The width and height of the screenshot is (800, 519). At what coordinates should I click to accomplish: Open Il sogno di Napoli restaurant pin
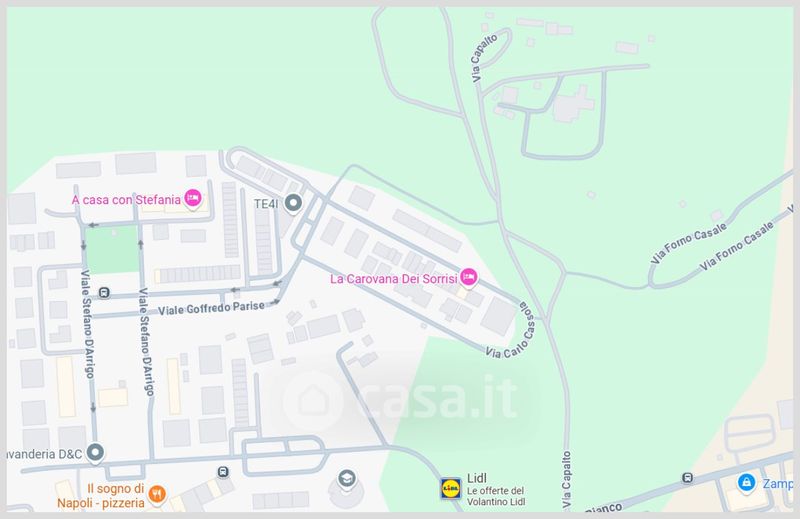click(157, 494)
